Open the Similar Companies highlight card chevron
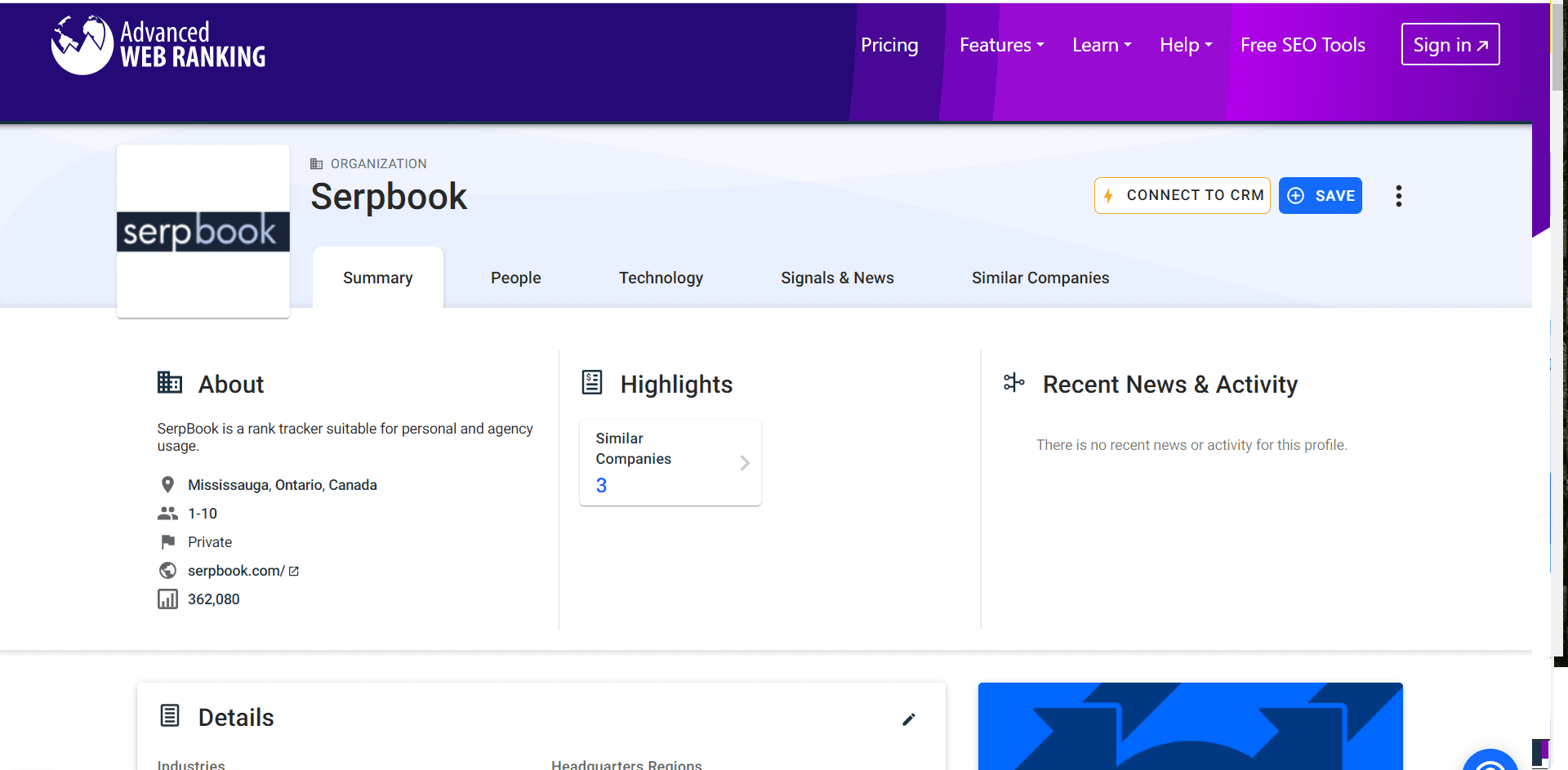 pos(744,463)
